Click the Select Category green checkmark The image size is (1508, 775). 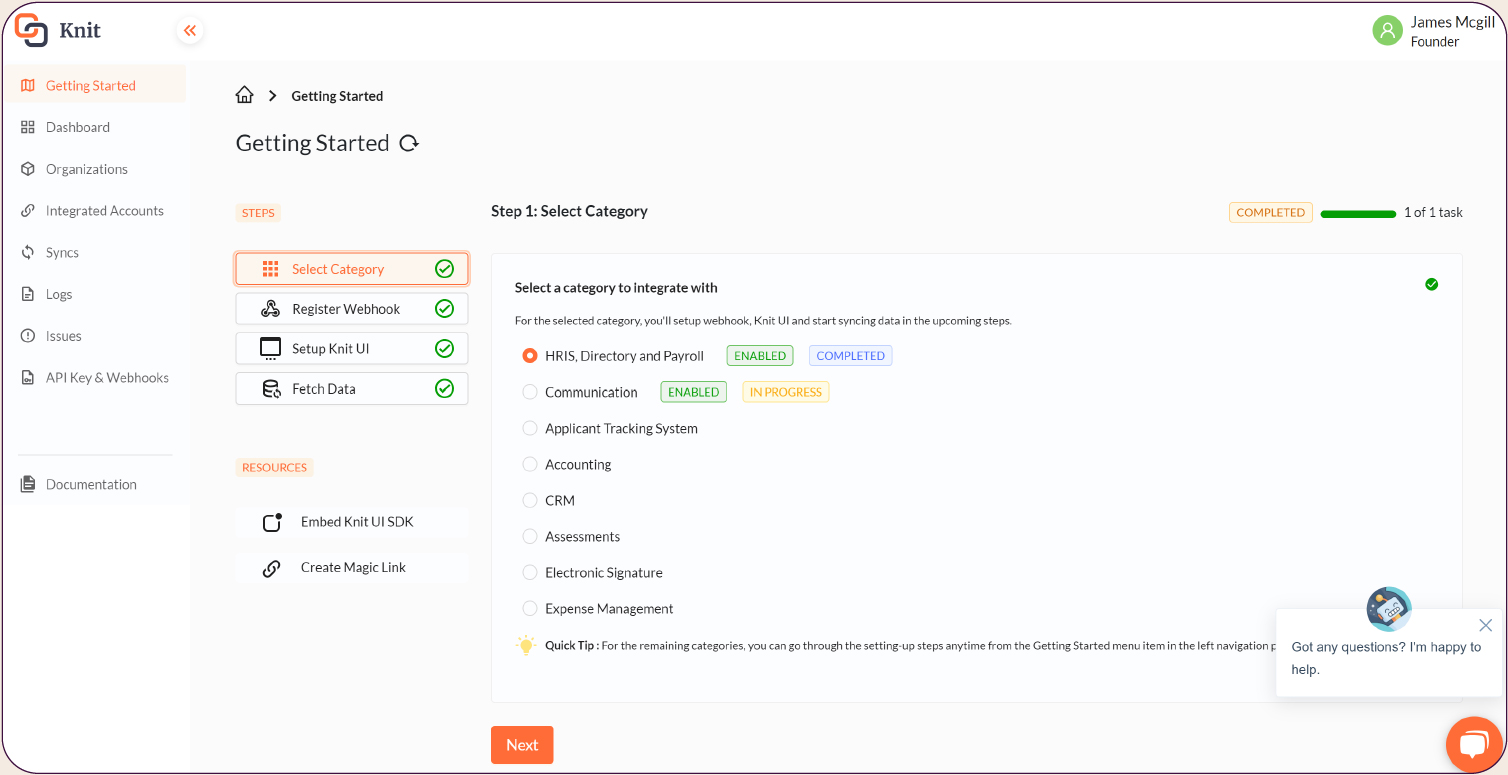click(x=445, y=269)
